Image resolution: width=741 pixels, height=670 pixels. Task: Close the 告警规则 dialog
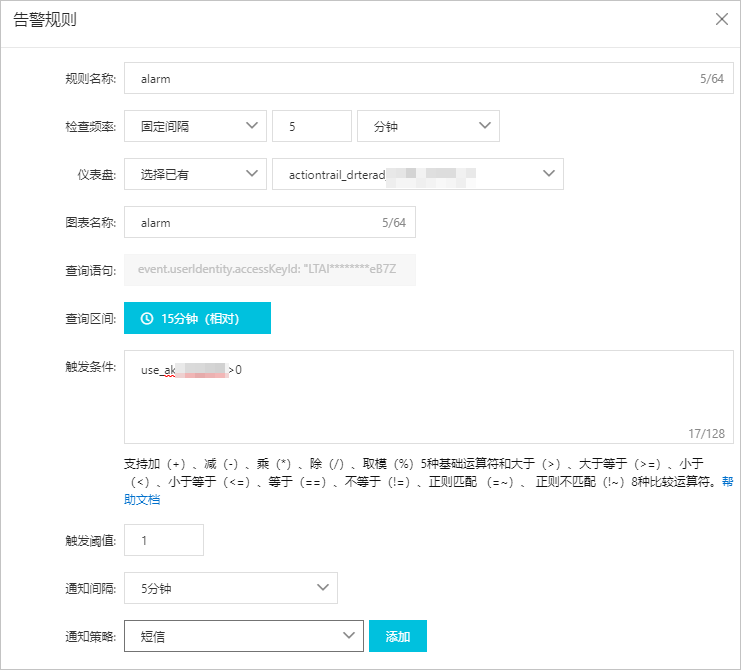[x=722, y=19]
